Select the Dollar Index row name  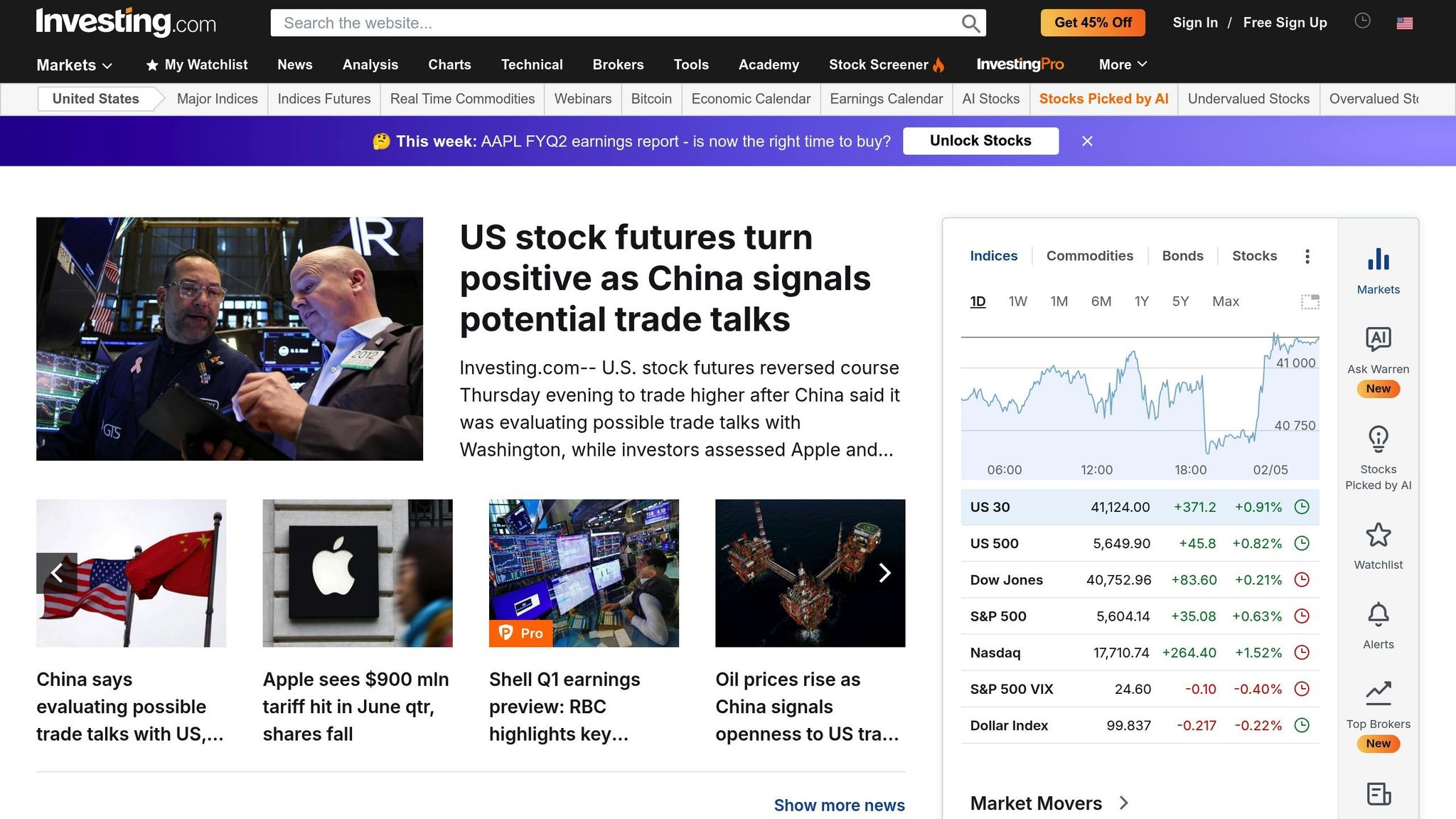pyautogui.click(x=1009, y=725)
